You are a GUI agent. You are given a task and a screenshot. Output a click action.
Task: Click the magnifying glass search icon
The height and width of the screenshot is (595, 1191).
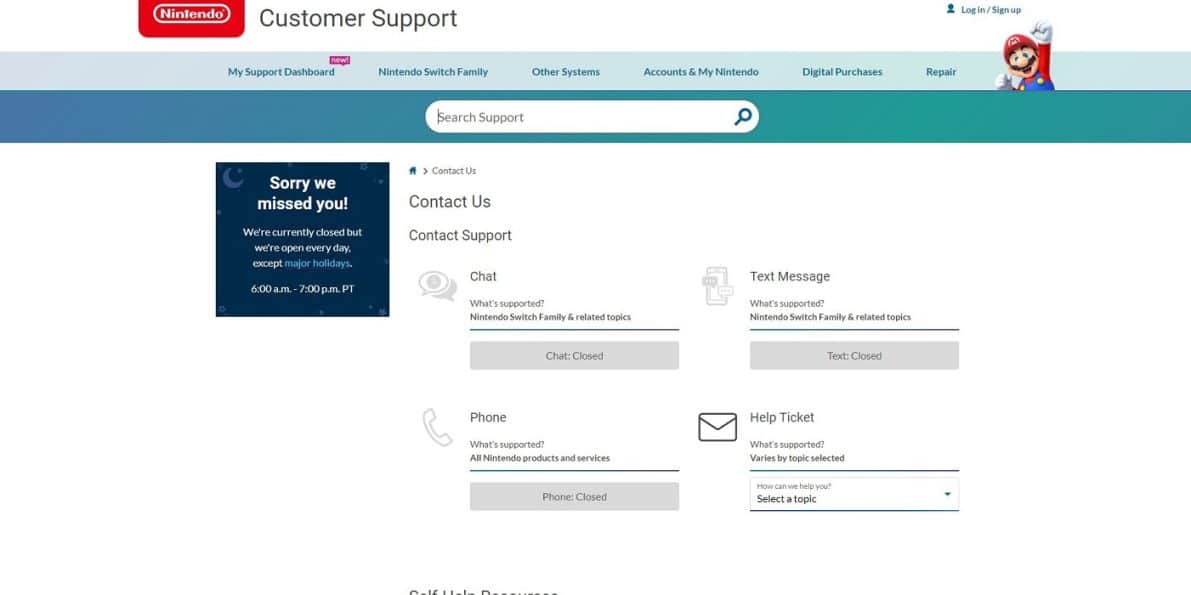click(x=742, y=117)
